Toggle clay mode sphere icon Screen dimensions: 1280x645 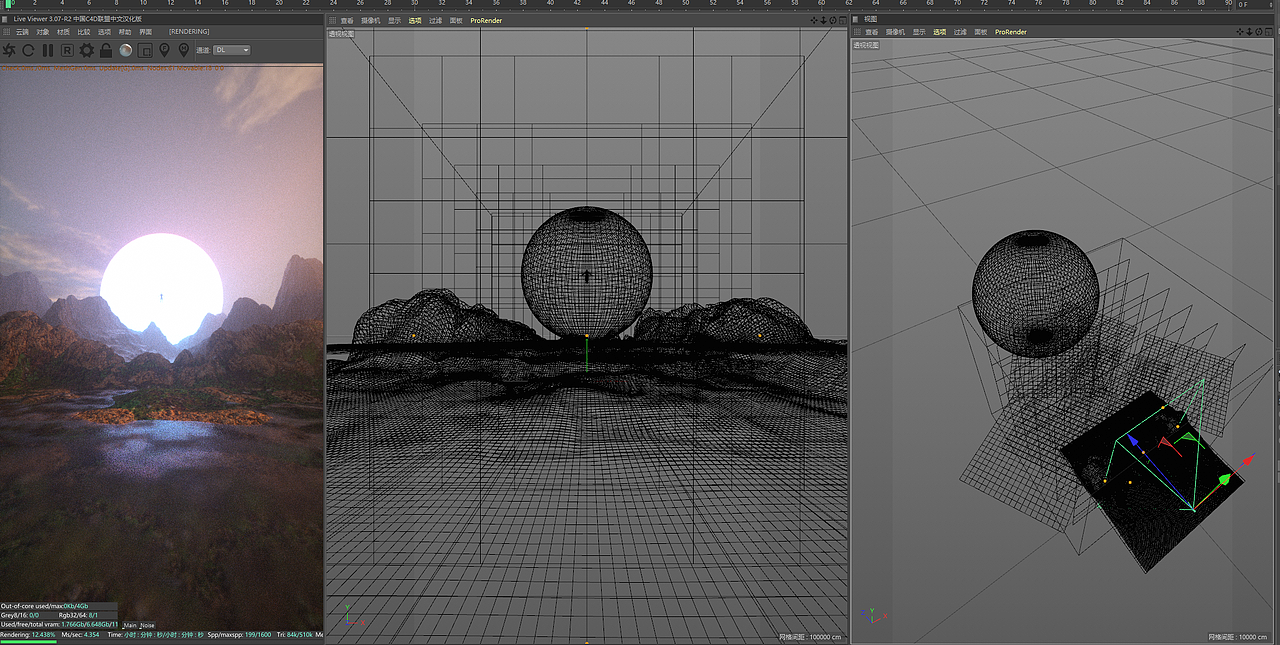click(126, 50)
